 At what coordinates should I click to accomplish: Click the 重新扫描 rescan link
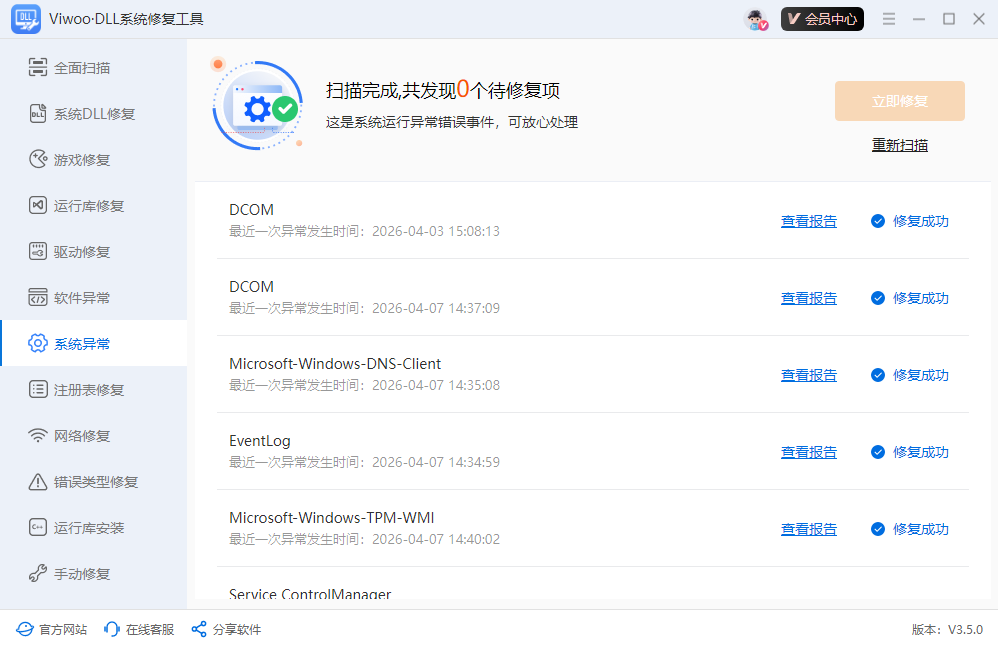(x=899, y=145)
